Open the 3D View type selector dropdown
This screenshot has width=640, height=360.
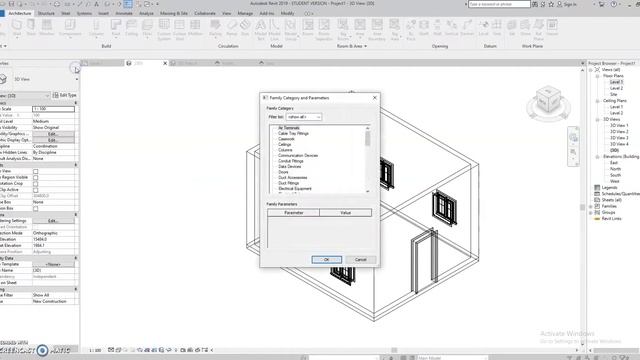[77, 79]
